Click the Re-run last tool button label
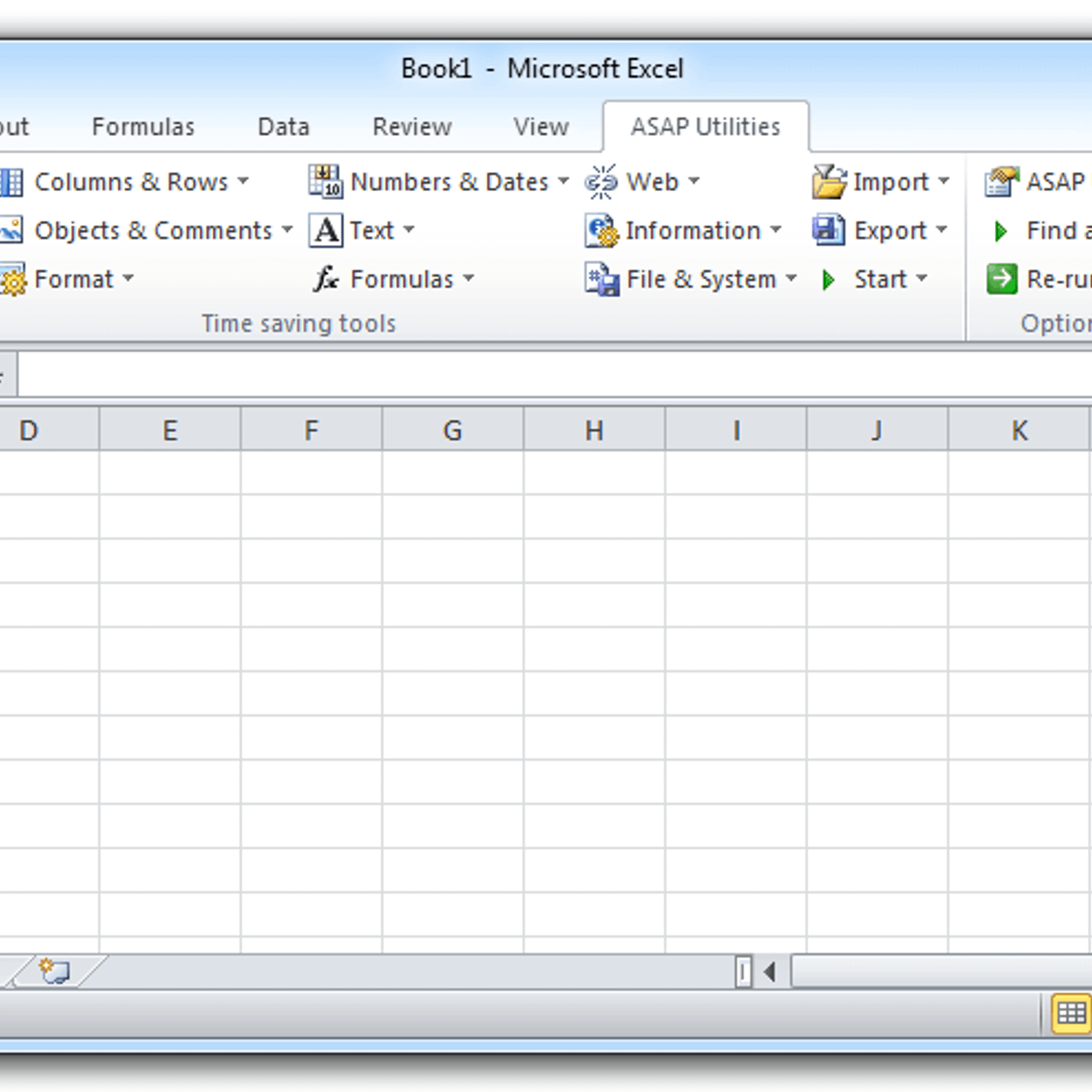The height and width of the screenshot is (1092, 1092). click(x=1059, y=279)
